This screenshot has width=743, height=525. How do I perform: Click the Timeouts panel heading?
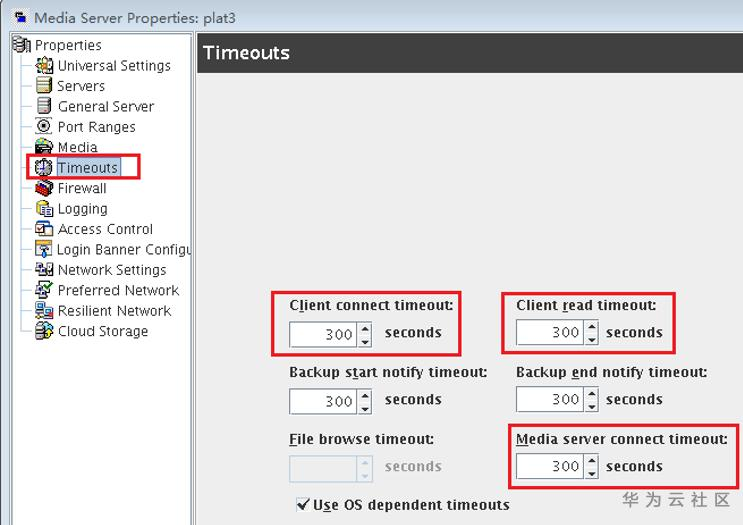246,53
